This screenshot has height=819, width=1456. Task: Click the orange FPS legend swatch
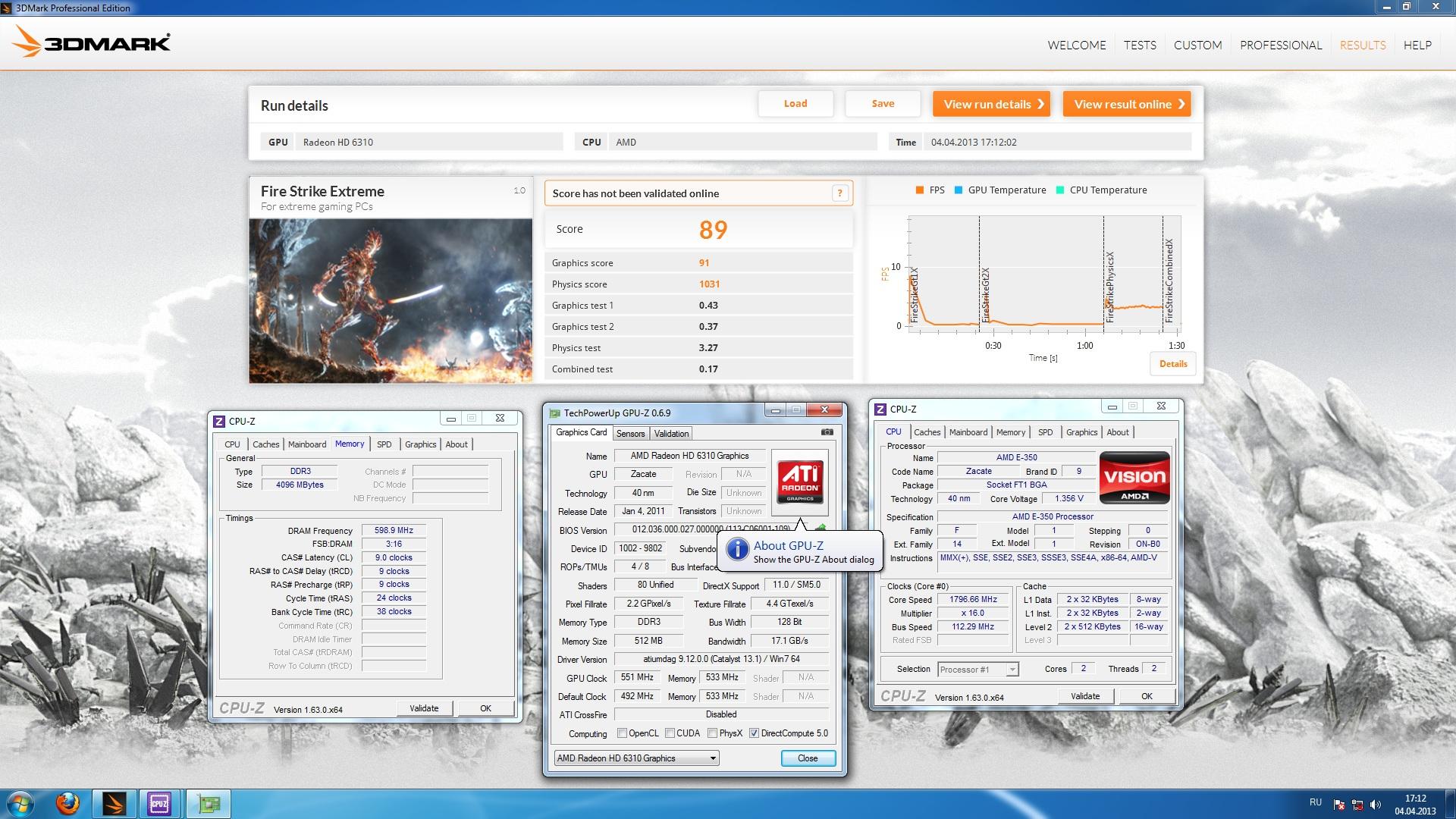tap(920, 190)
